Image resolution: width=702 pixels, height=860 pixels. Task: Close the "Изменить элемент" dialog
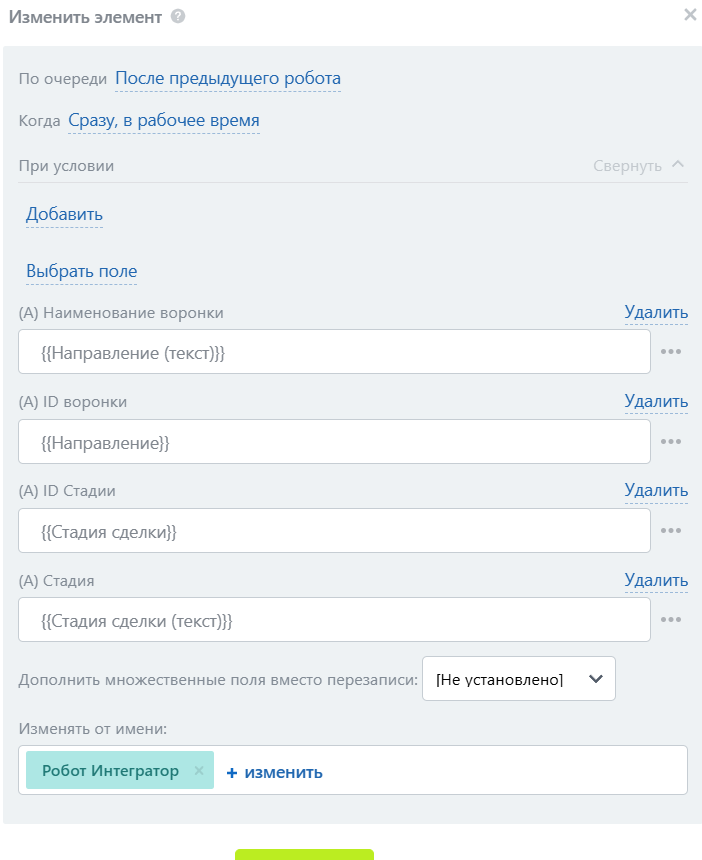(688, 15)
